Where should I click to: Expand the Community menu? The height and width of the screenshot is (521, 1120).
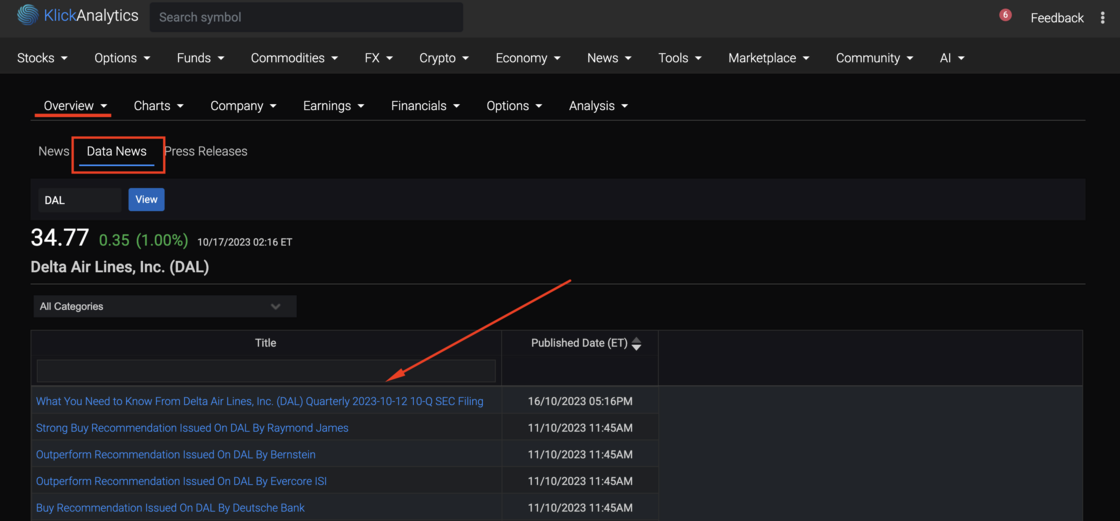(x=874, y=58)
